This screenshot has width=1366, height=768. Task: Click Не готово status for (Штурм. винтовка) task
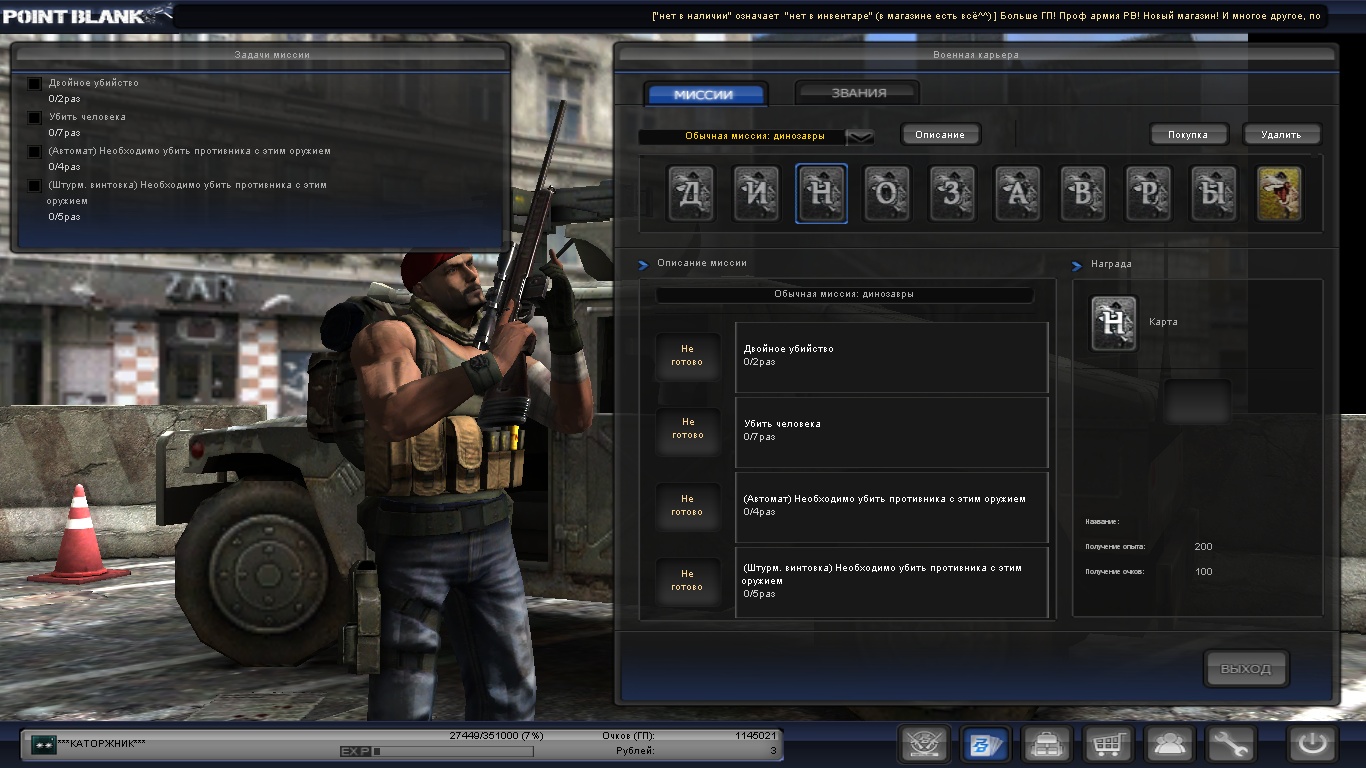[687, 580]
